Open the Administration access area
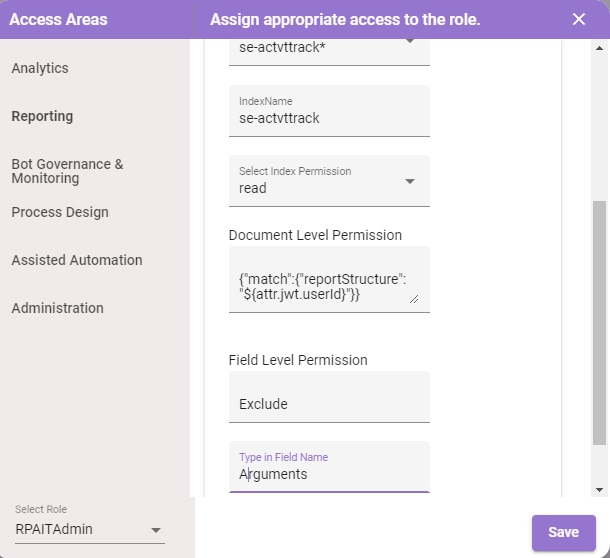The width and height of the screenshot is (610, 558). point(58,308)
